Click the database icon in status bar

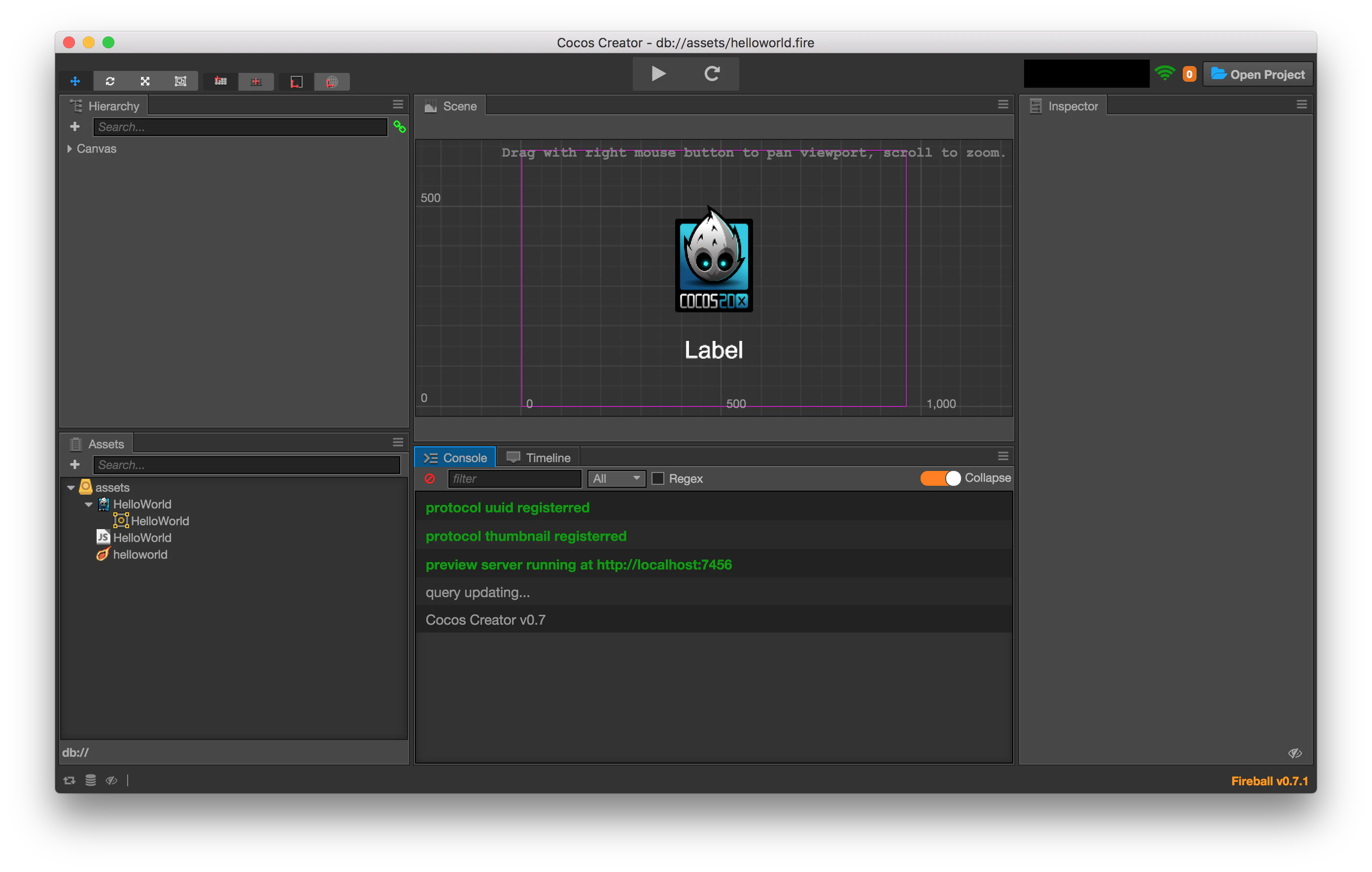(91, 780)
